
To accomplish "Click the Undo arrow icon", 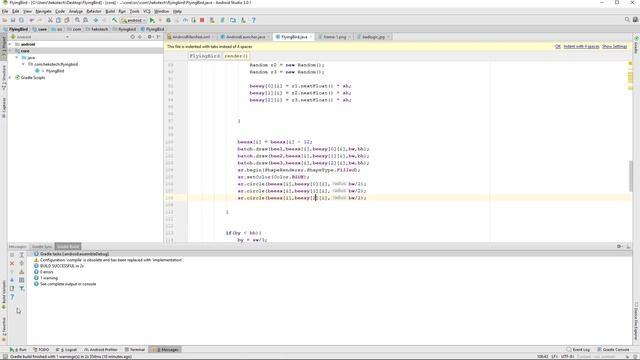I will coord(31,20).
